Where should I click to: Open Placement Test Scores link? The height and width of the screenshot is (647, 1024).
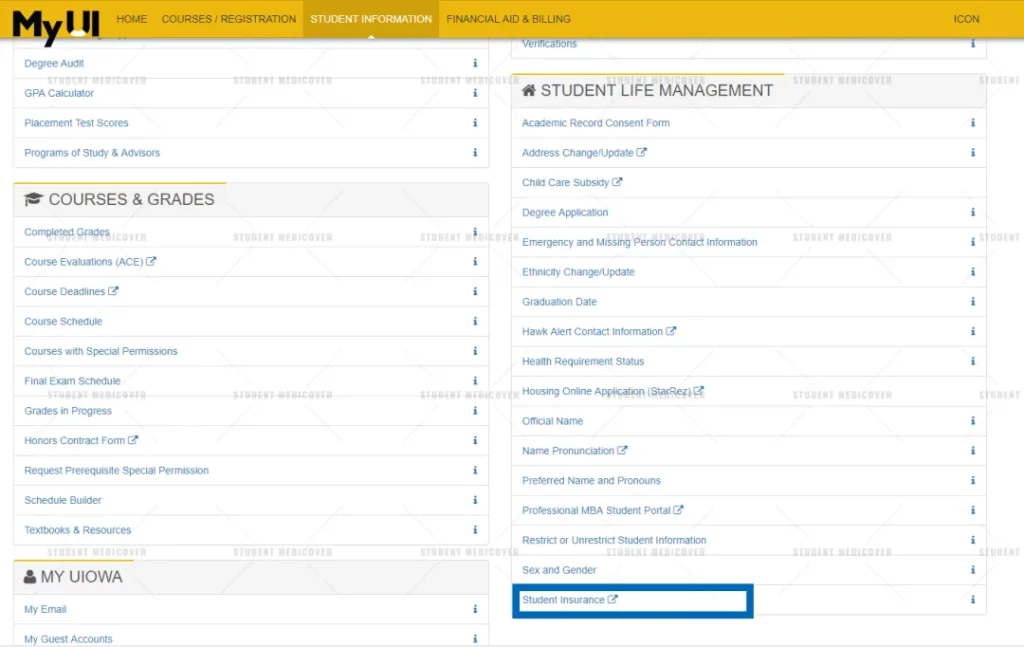tap(76, 123)
